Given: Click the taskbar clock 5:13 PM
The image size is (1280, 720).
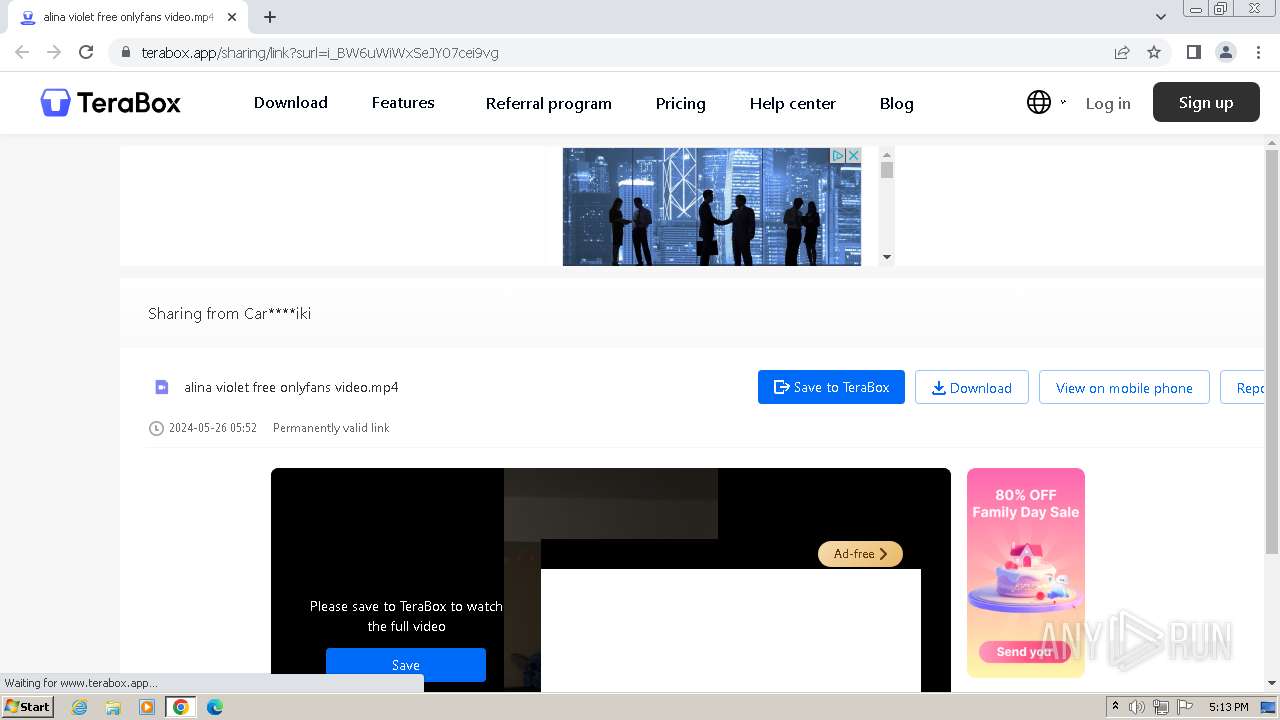Looking at the screenshot, I should pos(1228,707).
